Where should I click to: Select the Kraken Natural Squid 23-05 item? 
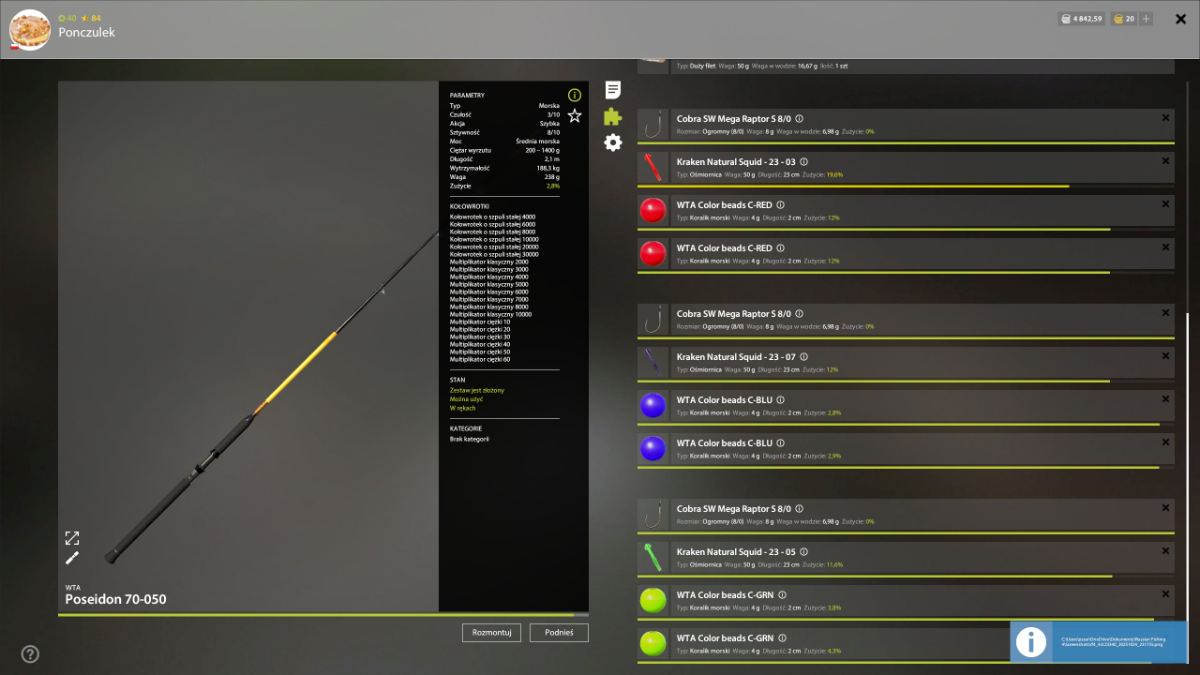click(x=905, y=559)
